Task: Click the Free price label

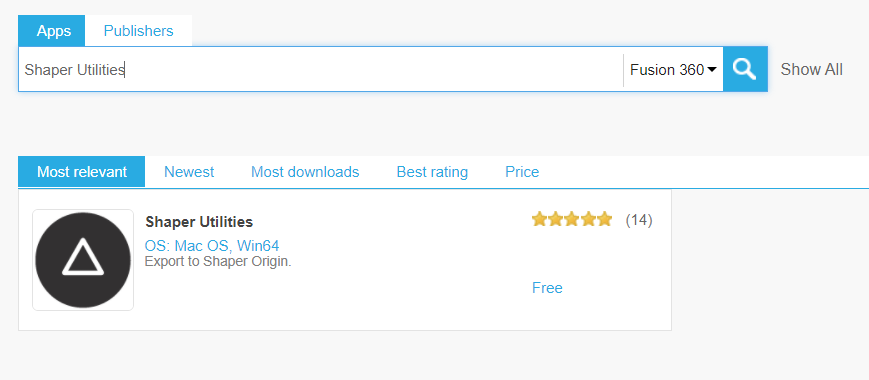Action: point(547,288)
